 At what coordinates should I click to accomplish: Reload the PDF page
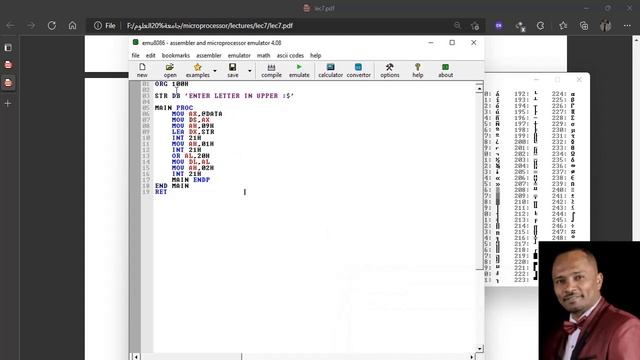(x=52, y=25)
